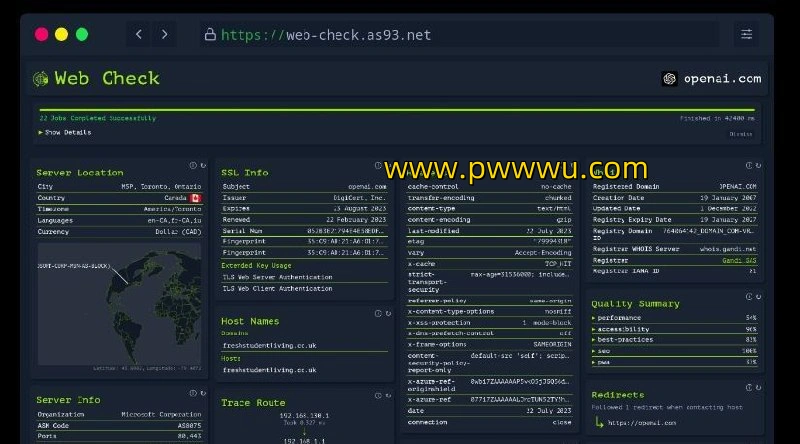
Task: Click the SSL Serial Num row
Action: (x=305, y=231)
